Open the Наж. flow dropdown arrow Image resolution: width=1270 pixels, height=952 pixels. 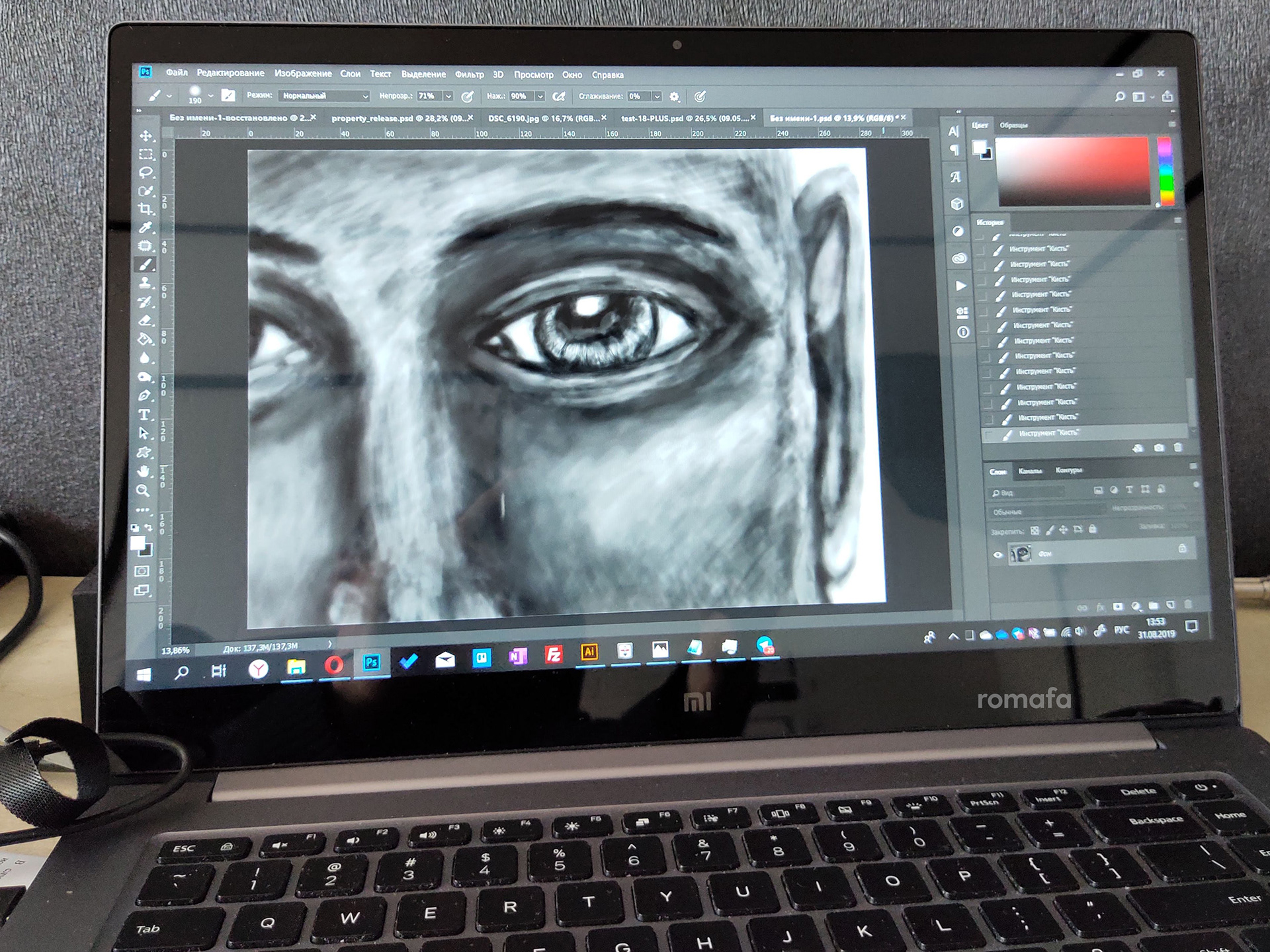540,97
